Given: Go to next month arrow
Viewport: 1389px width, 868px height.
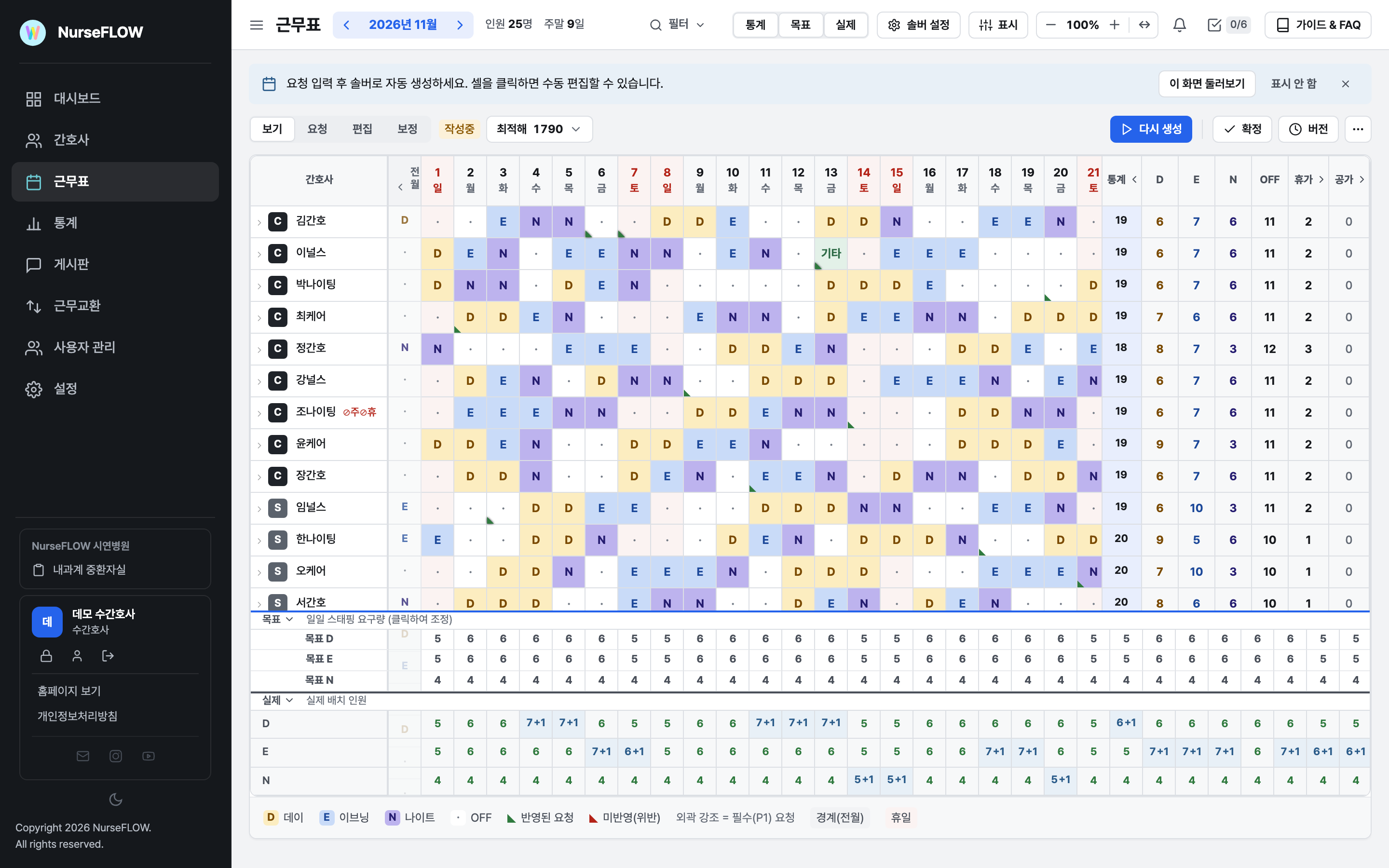Looking at the screenshot, I should (460, 25).
